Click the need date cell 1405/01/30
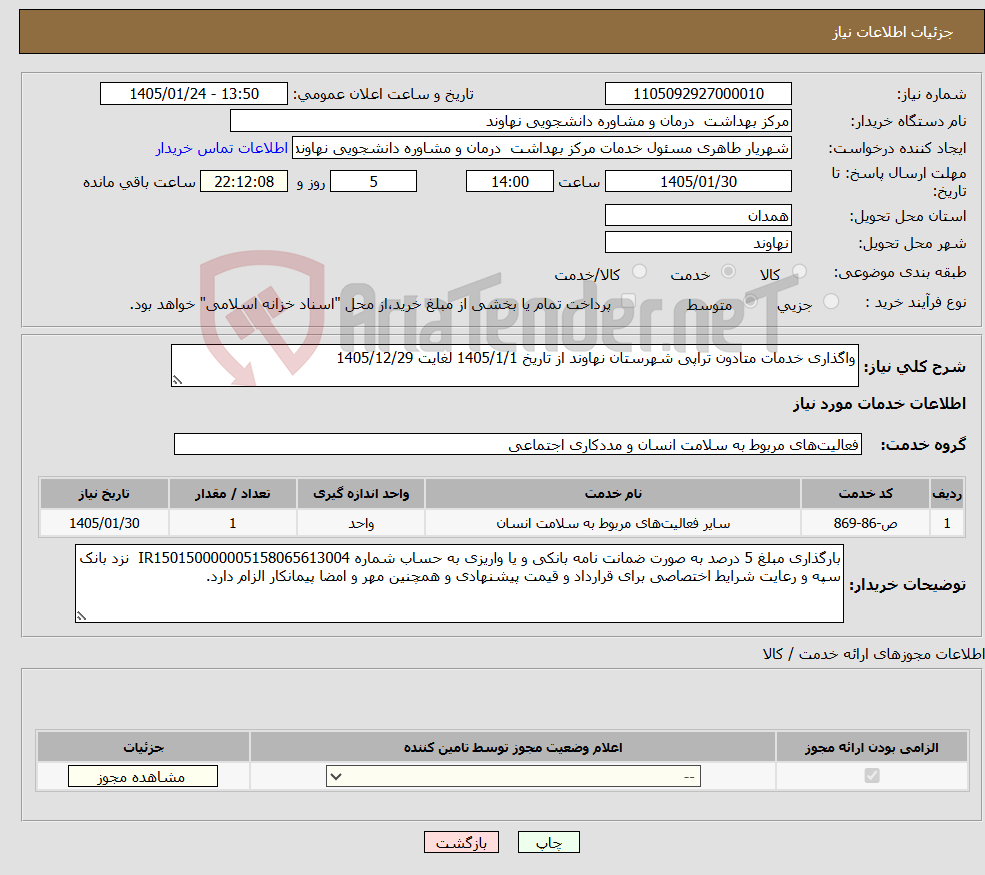The height and width of the screenshot is (875, 985). click(x=104, y=523)
